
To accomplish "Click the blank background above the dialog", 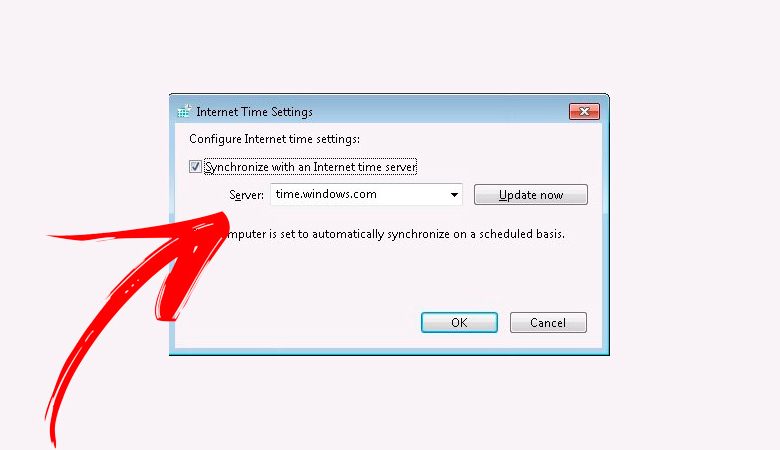I will (389, 45).
